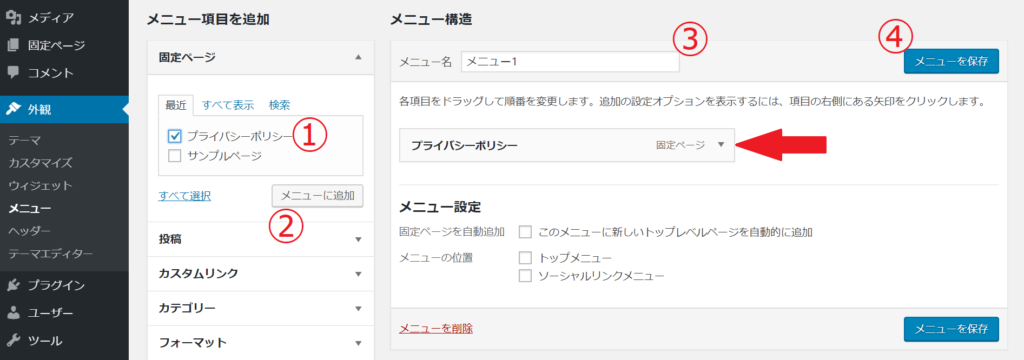
Task: Open ウィジェット in the Appearance submenu
Action: (40, 185)
